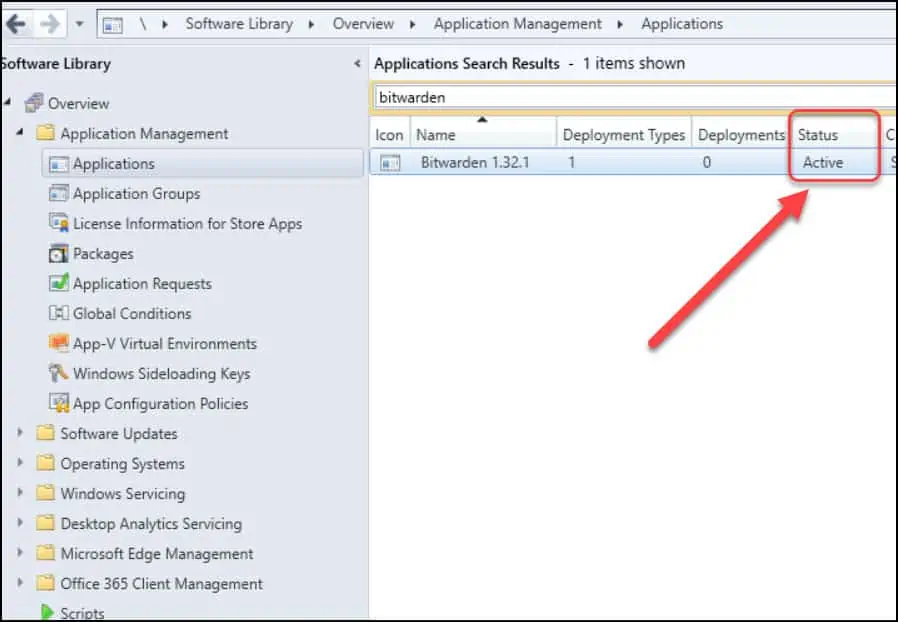
Task: Go forward using the navigation arrow
Action: point(50,24)
